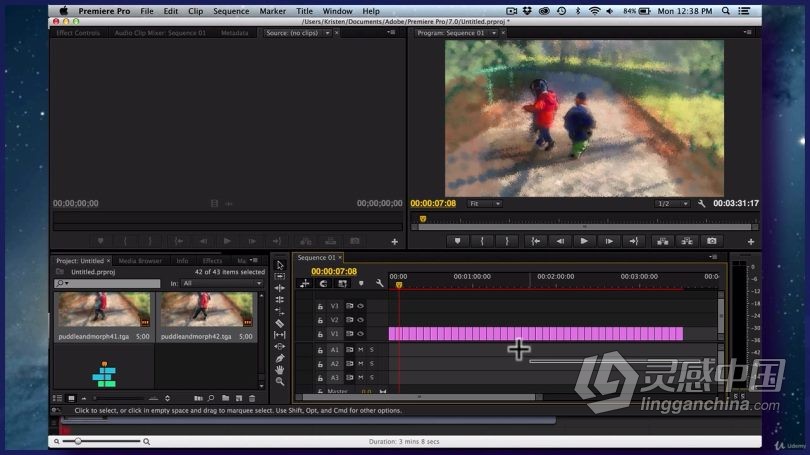Toggle V1 track output eye

pyautogui.click(x=361, y=334)
